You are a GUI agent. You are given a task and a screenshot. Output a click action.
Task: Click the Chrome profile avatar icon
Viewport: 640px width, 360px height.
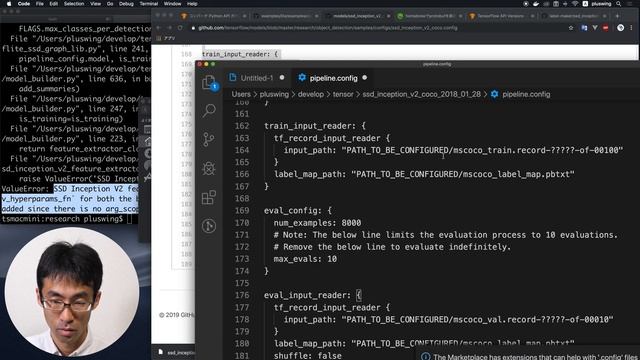(620, 28)
